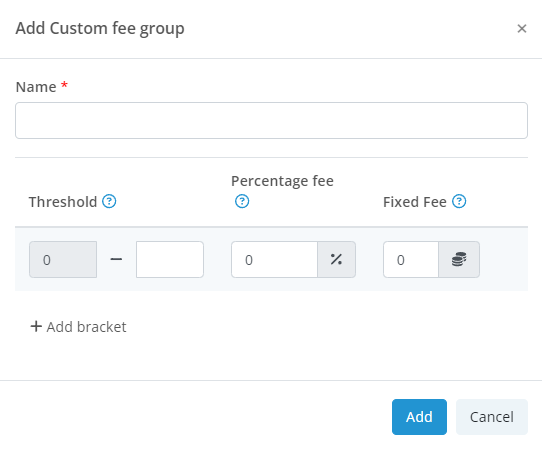542x449 pixels.
Task: Click the Fixed Fee column header text
Action: pos(415,202)
